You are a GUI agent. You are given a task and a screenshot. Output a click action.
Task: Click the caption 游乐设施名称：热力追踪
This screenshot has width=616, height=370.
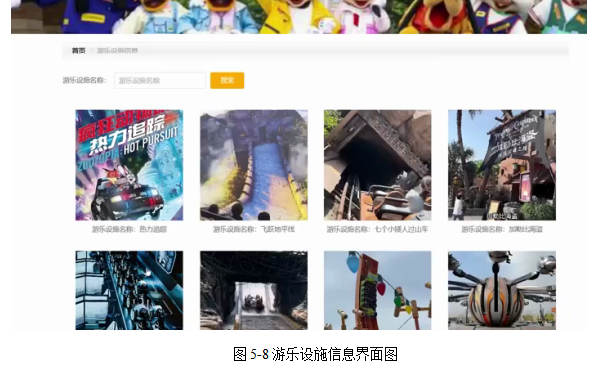[129, 229]
